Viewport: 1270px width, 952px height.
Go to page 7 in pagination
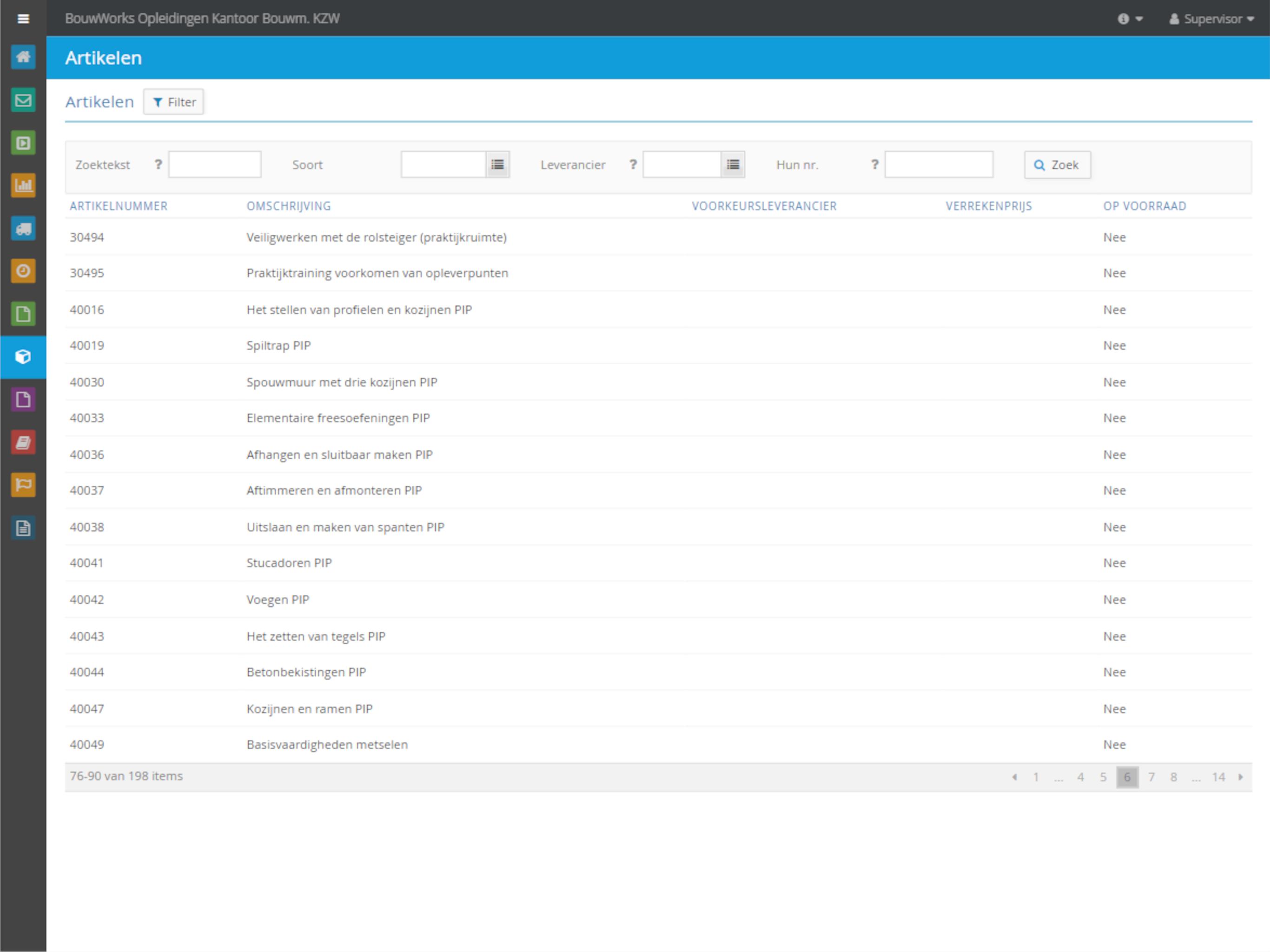coord(1151,777)
